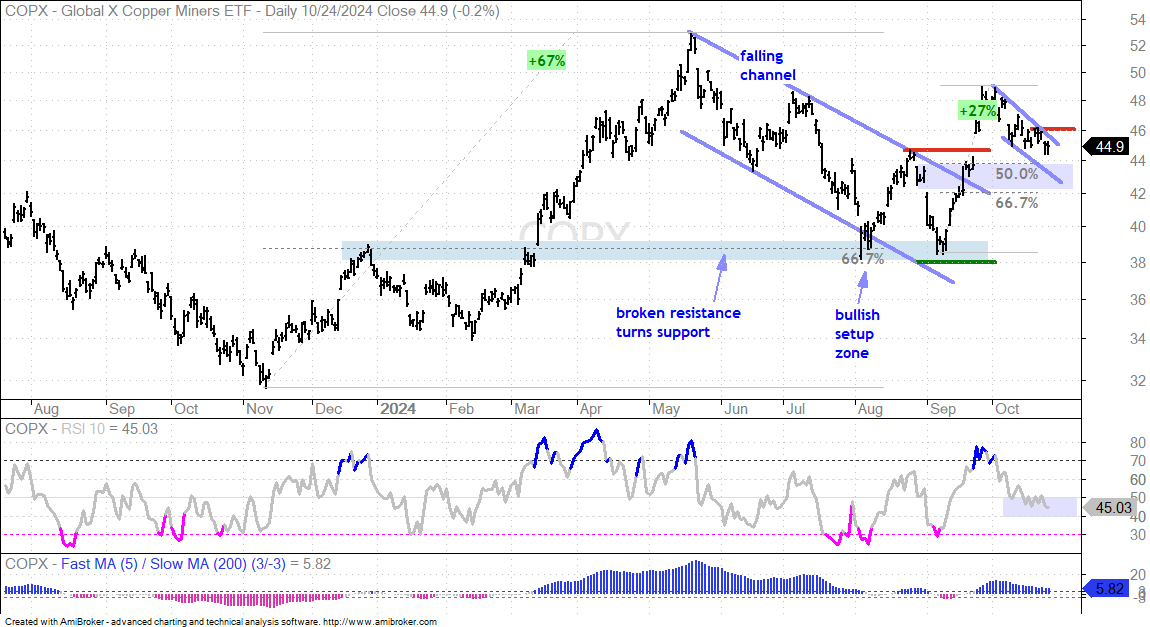Click the Oct marker at far right
The image size is (1150, 627).
coord(1007,408)
